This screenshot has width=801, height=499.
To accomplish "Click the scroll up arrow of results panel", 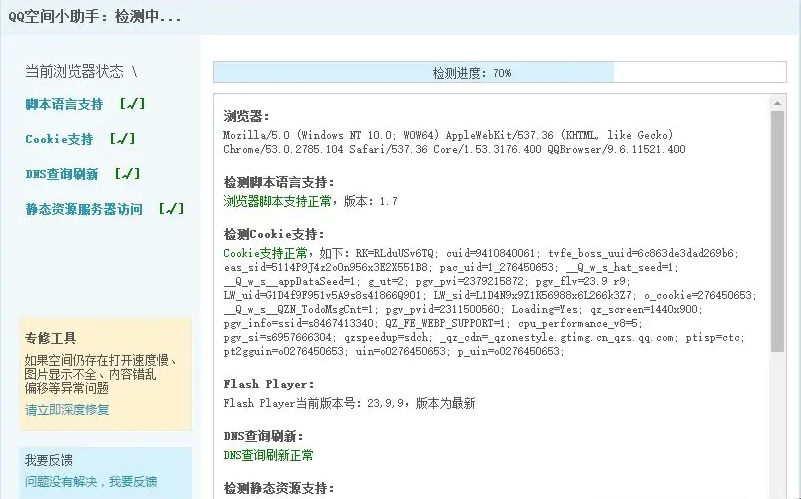I will 778,103.
